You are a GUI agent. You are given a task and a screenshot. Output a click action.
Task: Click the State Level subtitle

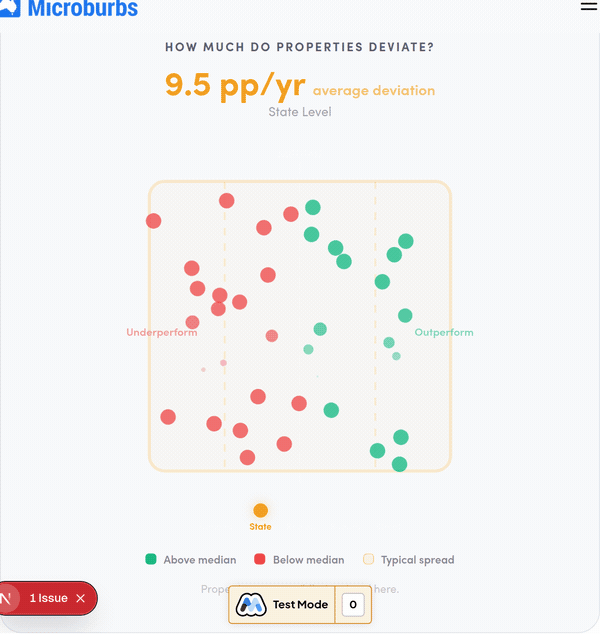300,112
